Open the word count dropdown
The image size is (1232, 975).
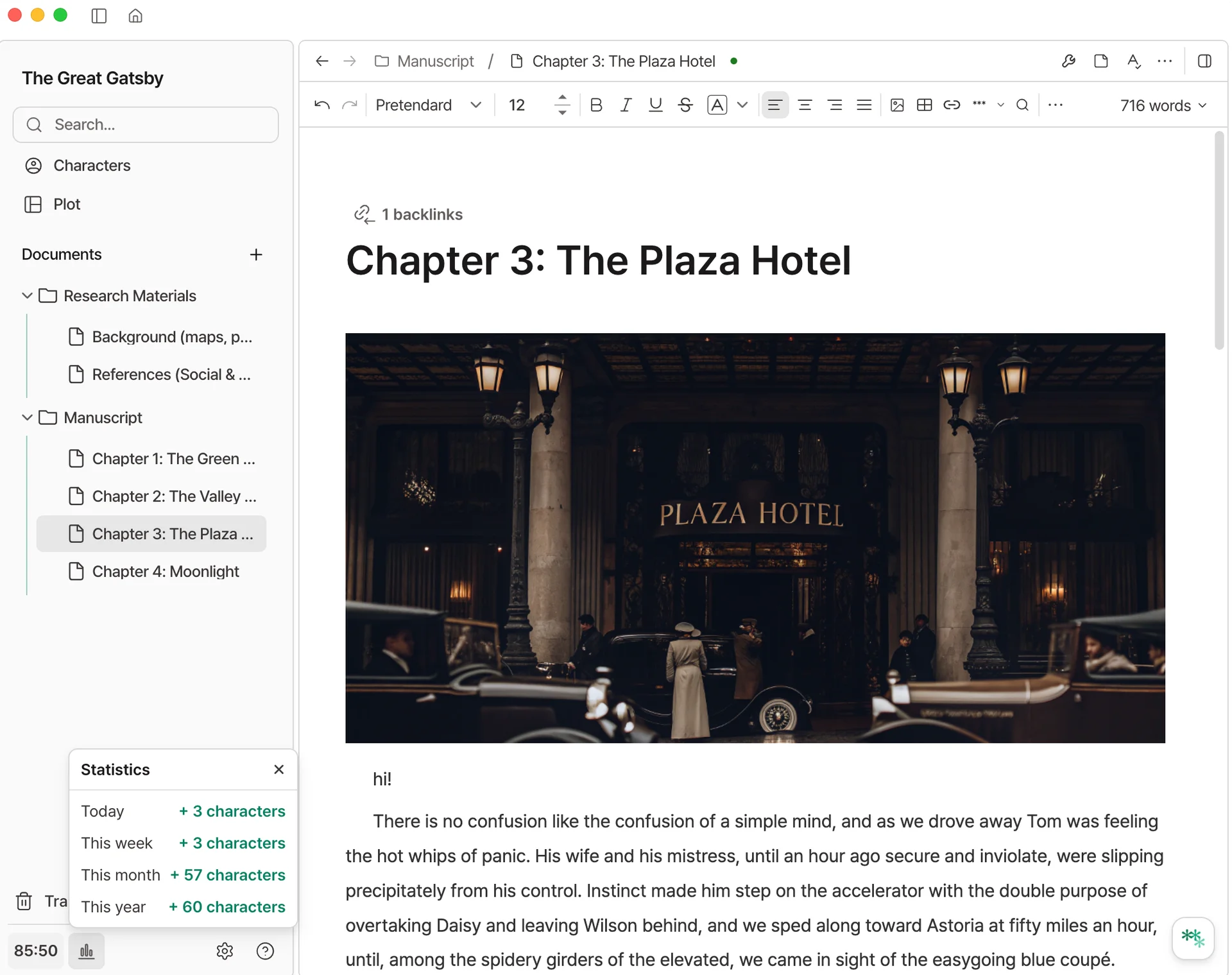pyautogui.click(x=1162, y=105)
